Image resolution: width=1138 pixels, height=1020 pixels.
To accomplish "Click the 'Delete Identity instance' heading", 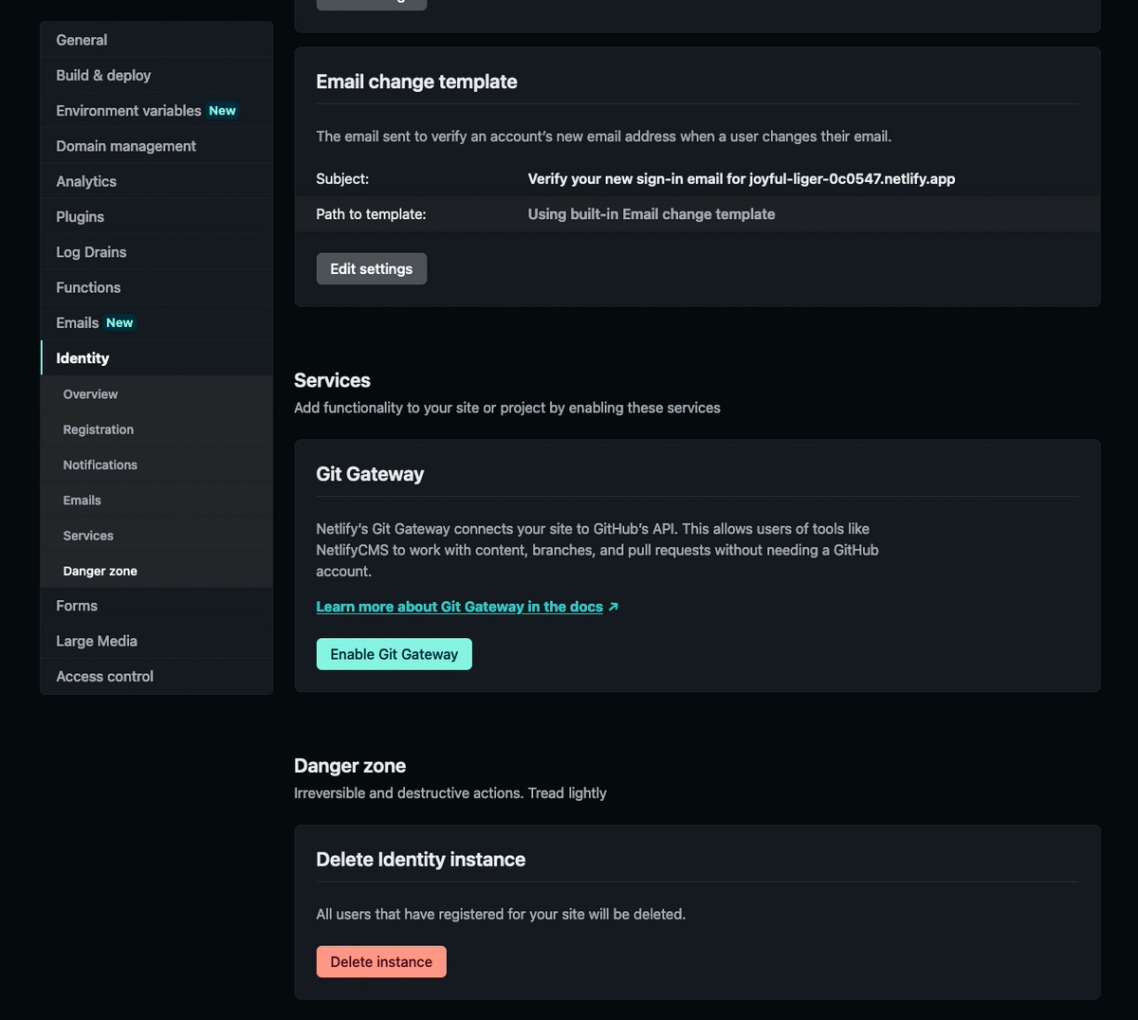I will [421, 860].
